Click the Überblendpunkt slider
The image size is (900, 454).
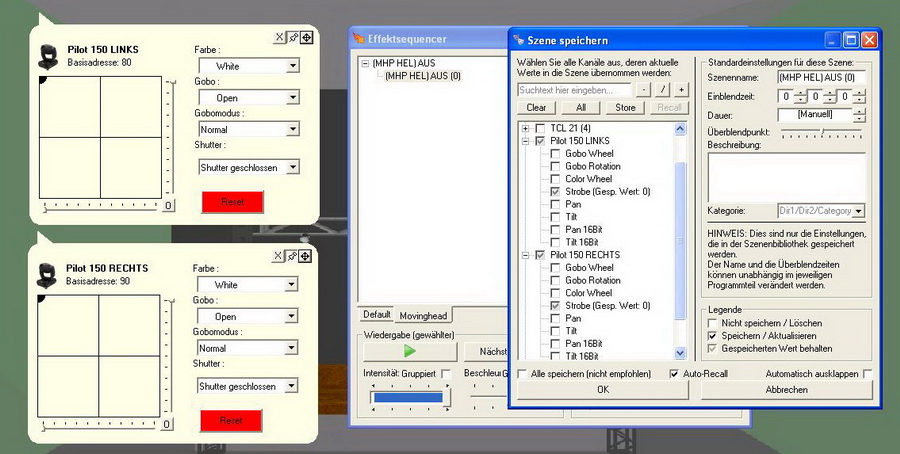(x=822, y=132)
